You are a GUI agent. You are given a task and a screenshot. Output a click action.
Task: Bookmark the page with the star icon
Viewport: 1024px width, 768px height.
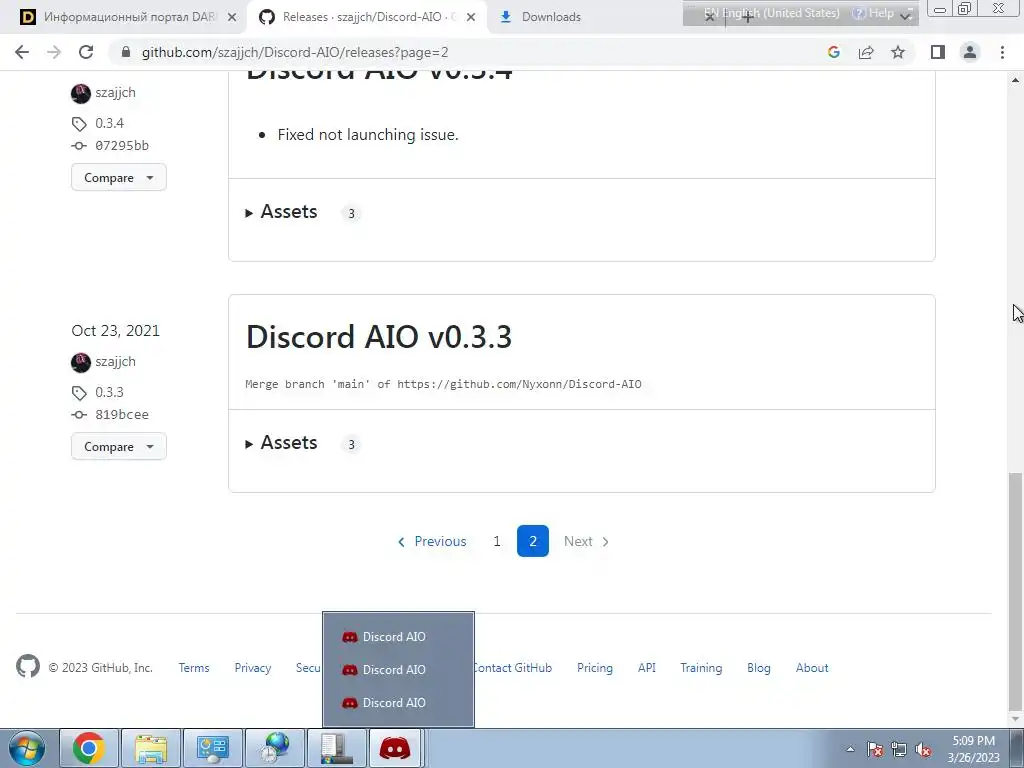click(898, 52)
